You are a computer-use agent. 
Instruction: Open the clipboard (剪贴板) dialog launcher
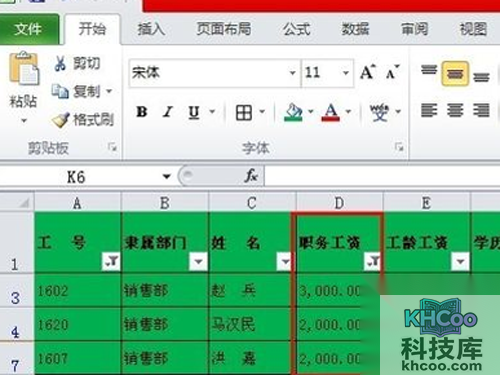point(113,147)
